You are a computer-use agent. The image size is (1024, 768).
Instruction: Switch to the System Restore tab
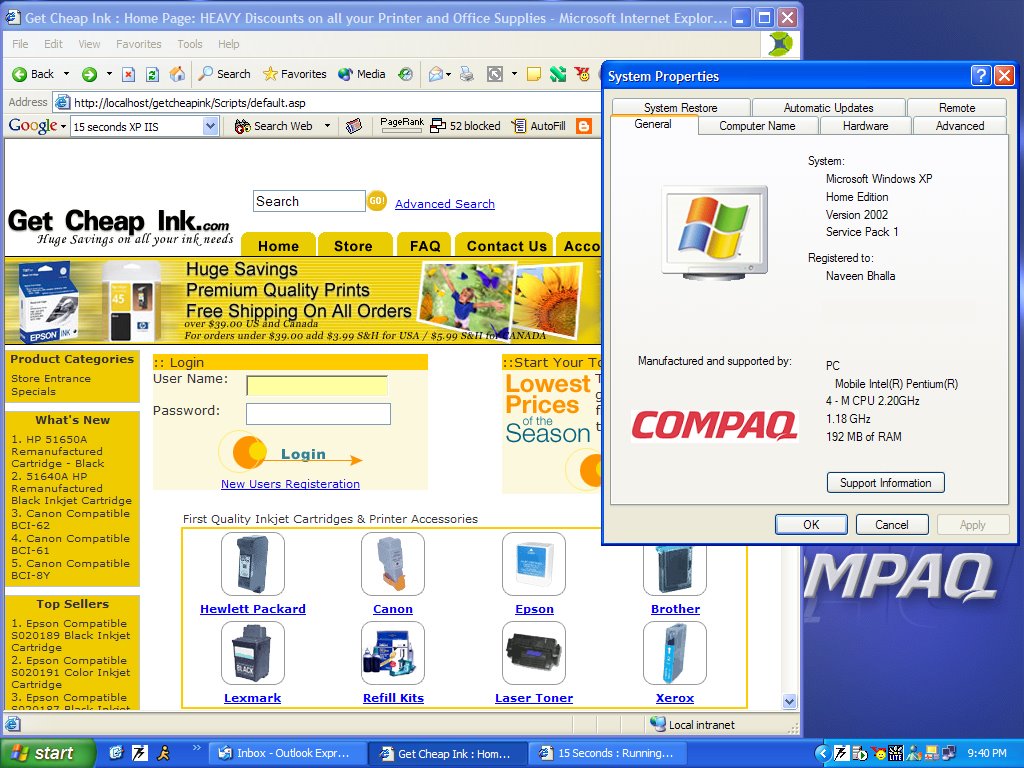tap(680, 107)
